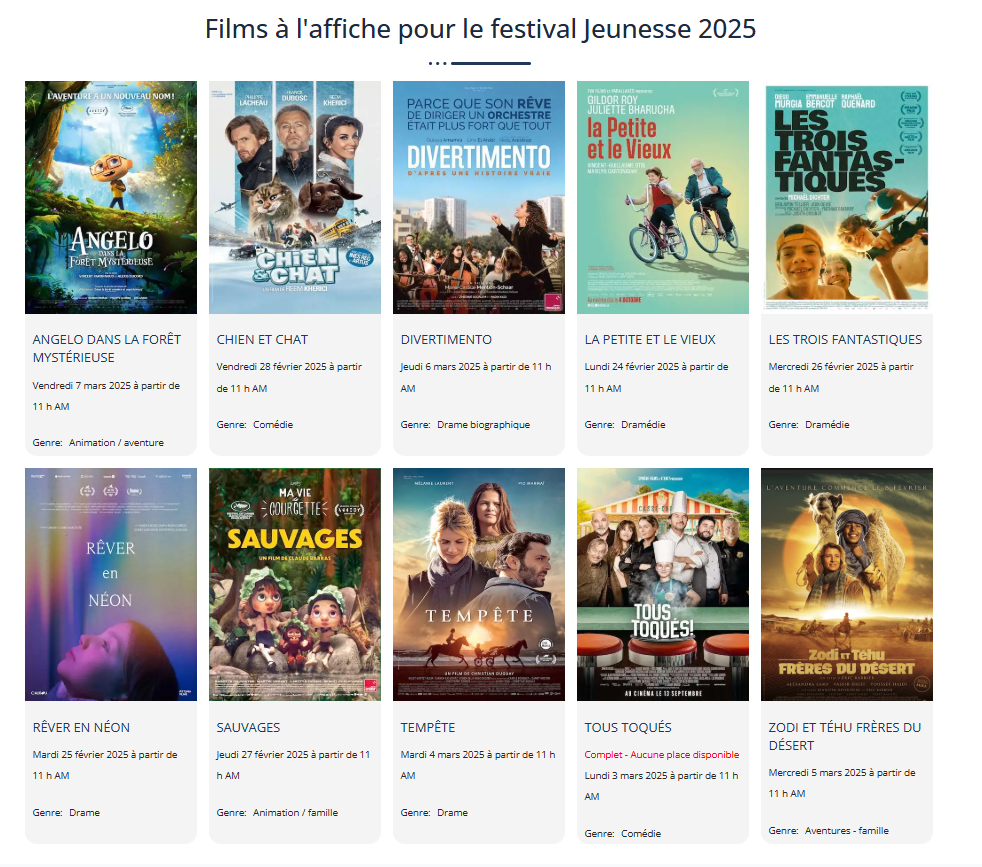982x867 pixels.
Task: Click genre 'Aventures - famille' text
Action: (847, 831)
